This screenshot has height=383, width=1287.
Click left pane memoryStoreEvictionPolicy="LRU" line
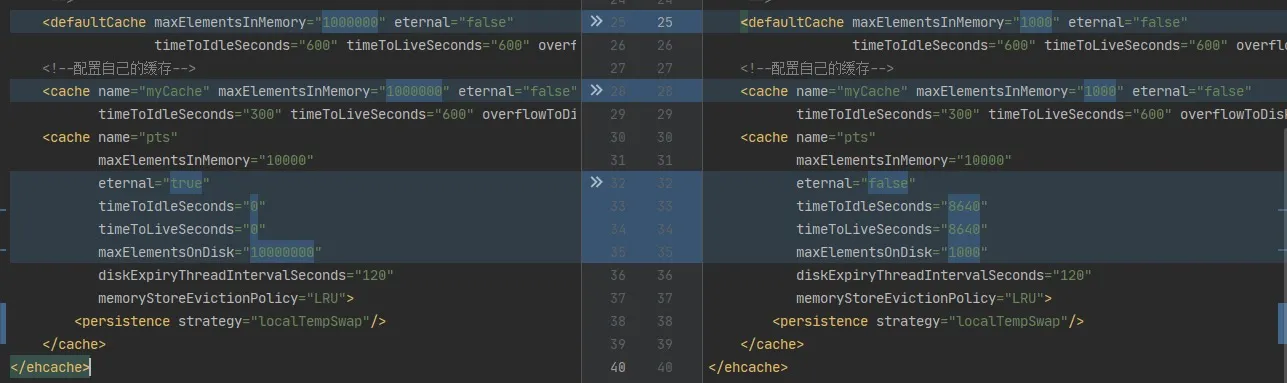coord(226,298)
